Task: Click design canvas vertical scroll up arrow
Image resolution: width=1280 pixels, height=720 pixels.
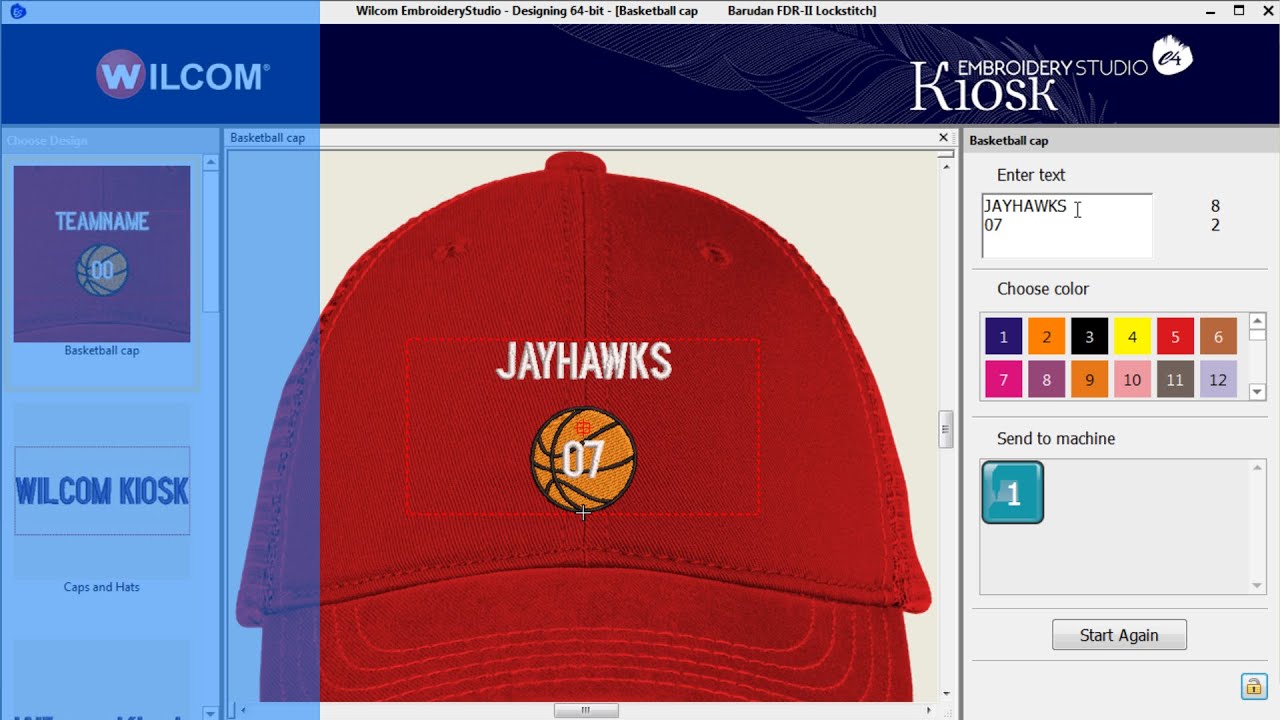Action: pos(946,167)
